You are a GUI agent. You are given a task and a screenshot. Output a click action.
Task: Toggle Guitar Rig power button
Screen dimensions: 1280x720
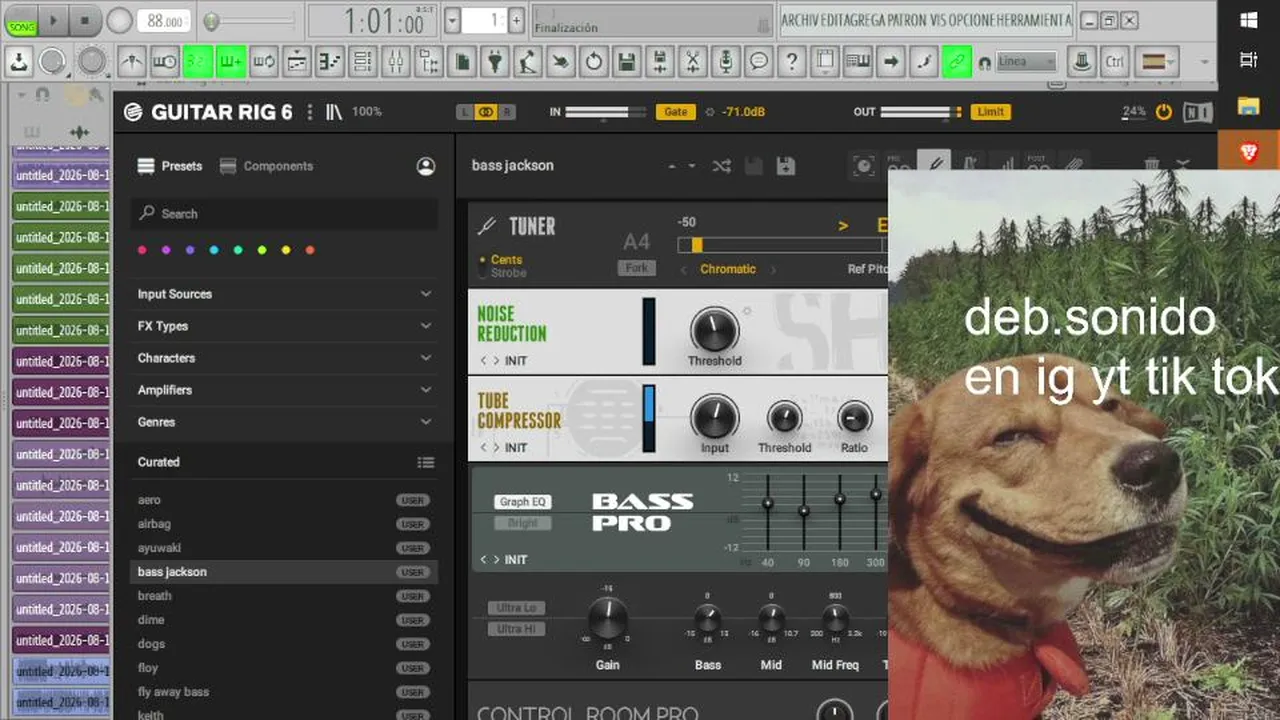[1163, 112]
